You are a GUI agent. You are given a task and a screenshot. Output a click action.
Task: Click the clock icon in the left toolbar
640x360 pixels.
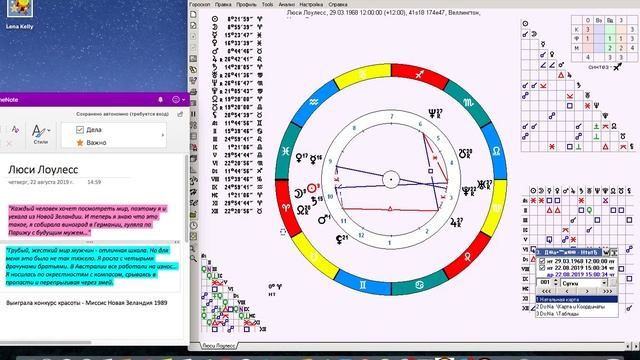193,225
